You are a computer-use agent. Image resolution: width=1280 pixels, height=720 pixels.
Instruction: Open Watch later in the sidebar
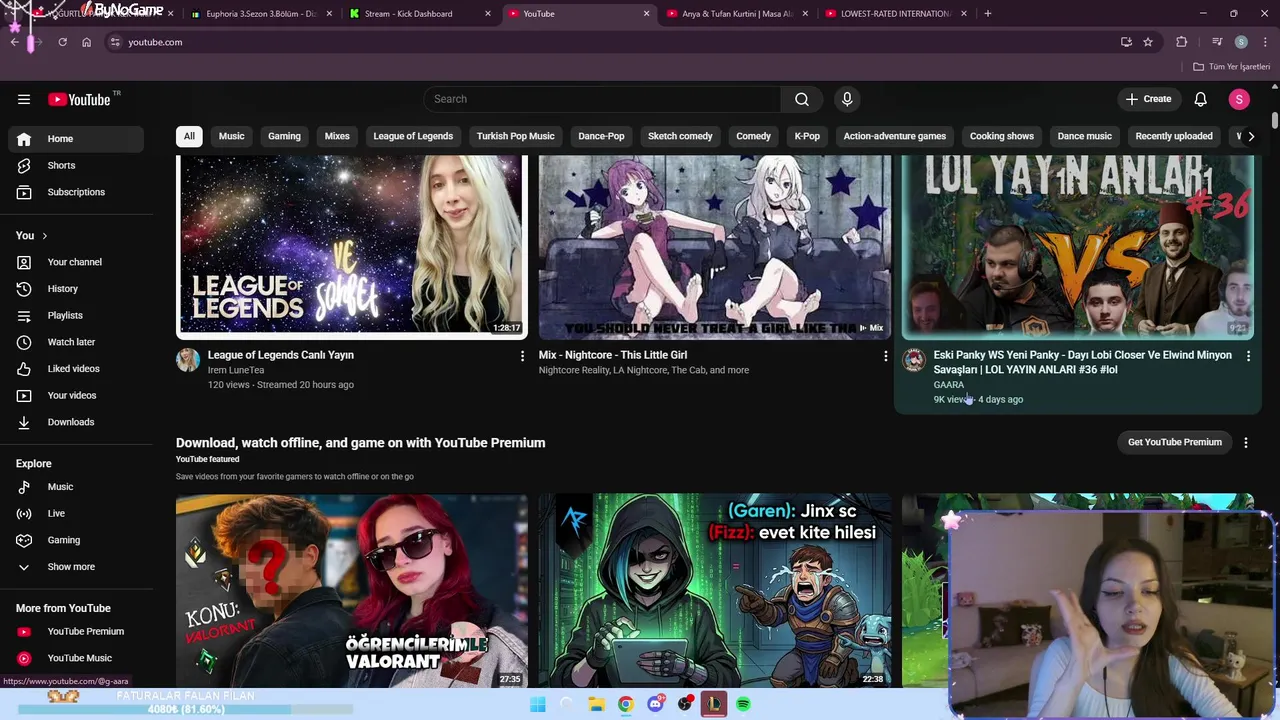(78, 342)
